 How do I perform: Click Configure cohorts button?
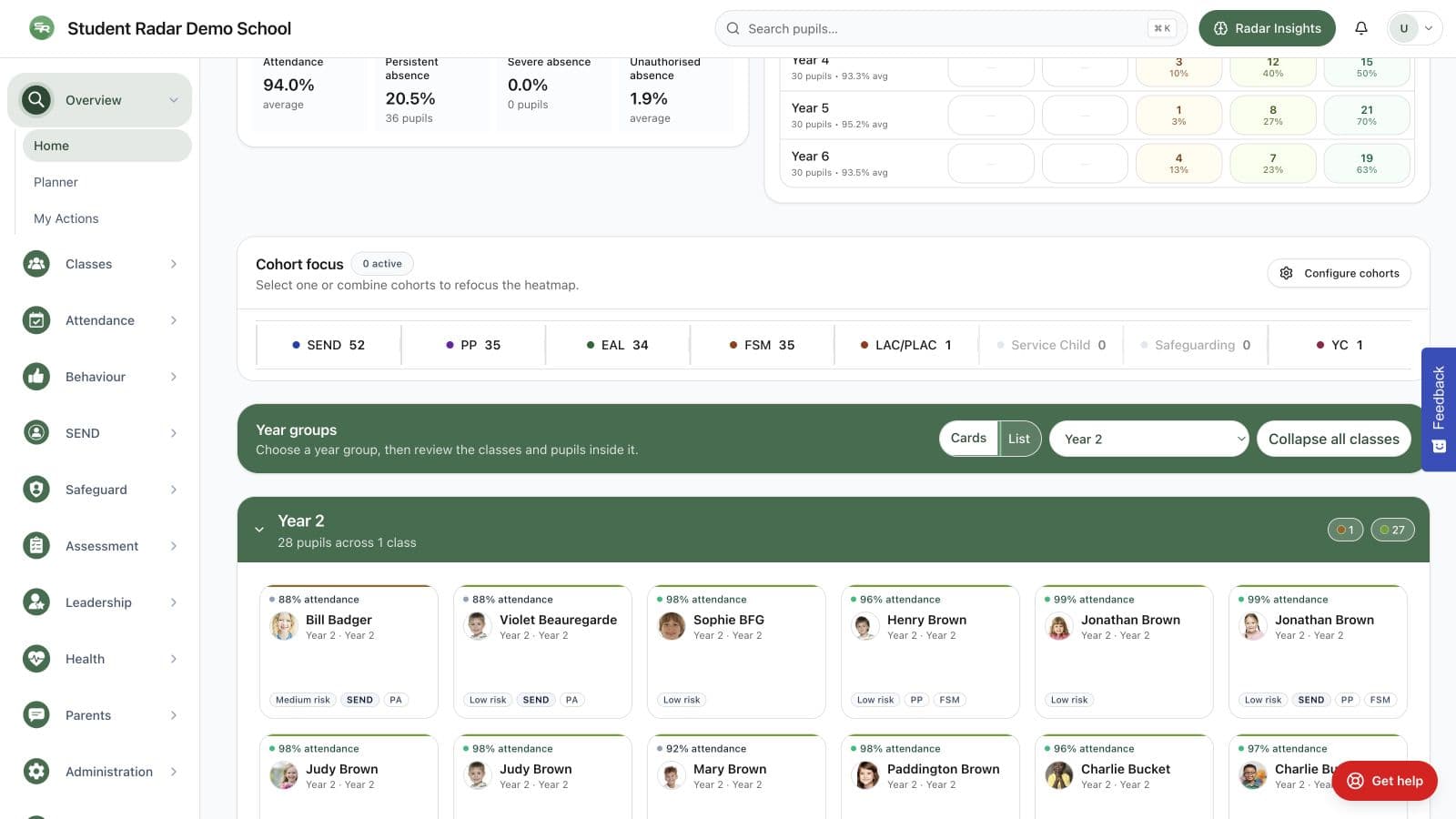(1340, 273)
